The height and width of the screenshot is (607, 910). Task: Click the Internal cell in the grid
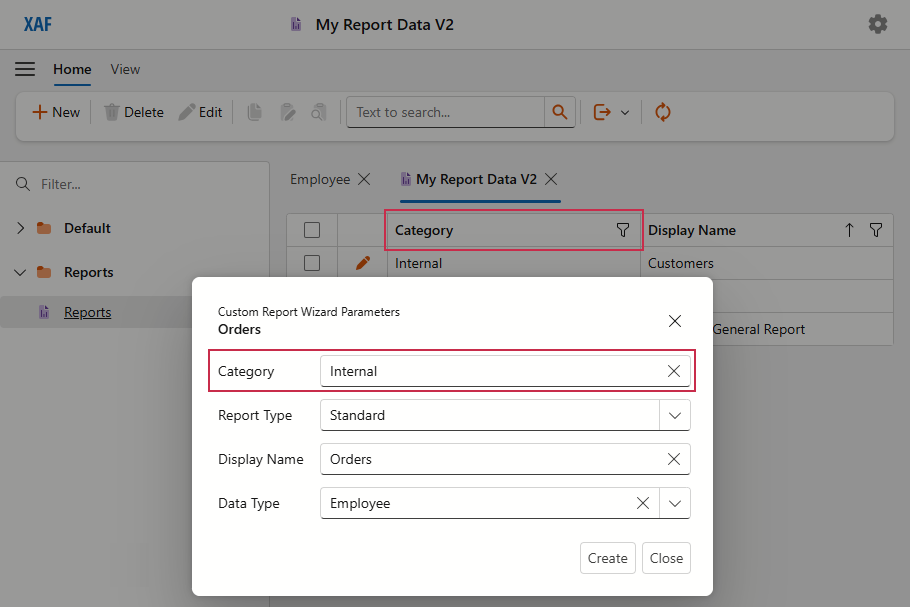[x=514, y=263]
